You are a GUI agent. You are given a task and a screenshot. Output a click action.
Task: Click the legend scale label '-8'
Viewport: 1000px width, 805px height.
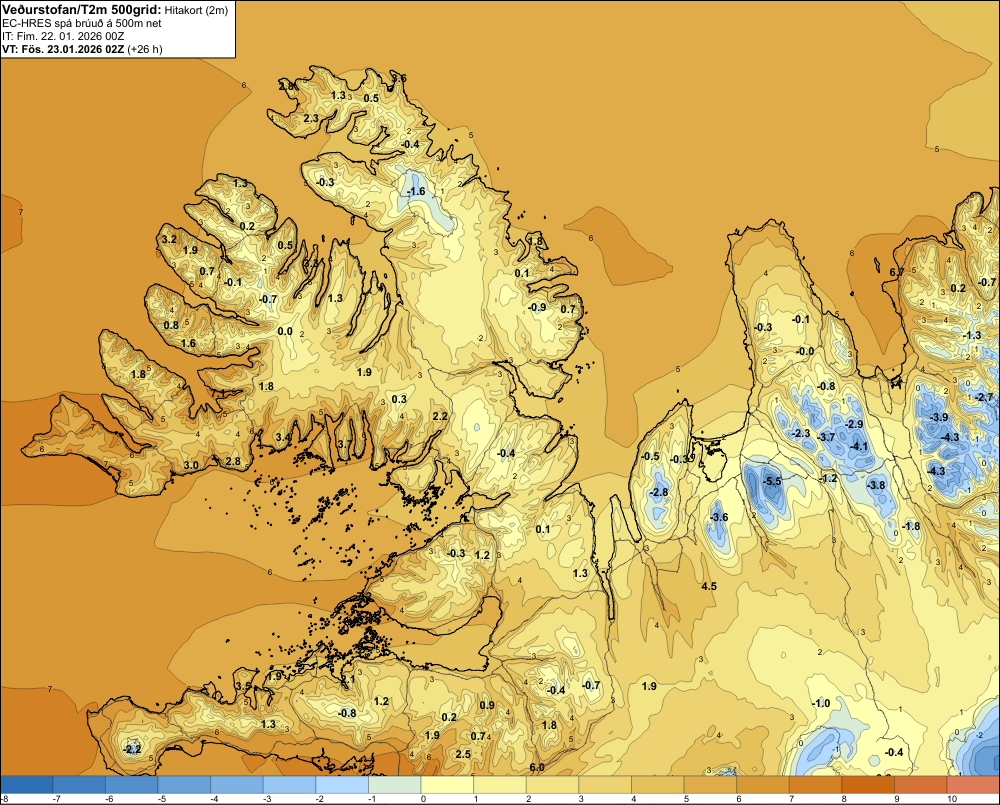coord(5,799)
